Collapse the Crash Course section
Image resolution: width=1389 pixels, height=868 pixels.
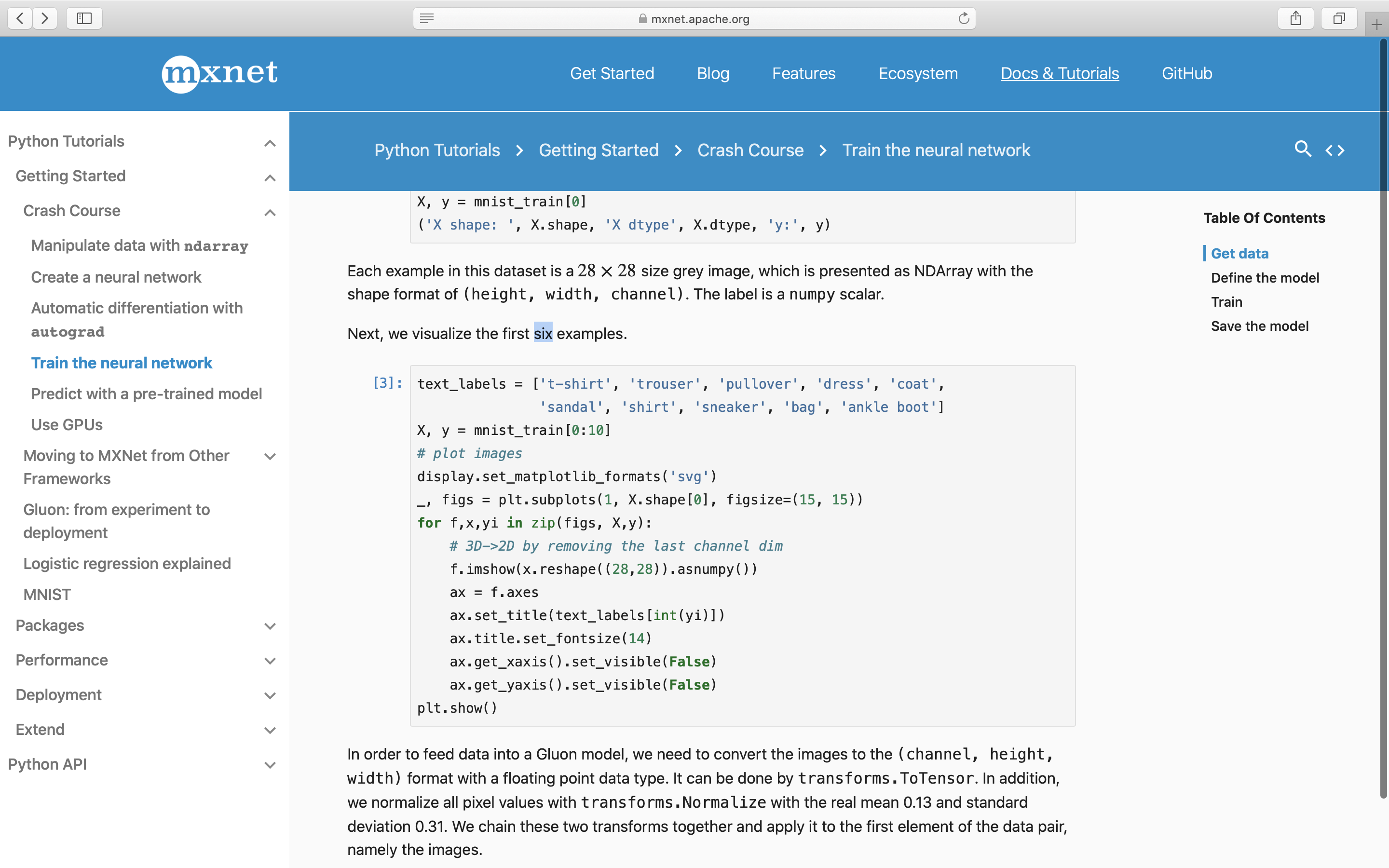tap(270, 212)
